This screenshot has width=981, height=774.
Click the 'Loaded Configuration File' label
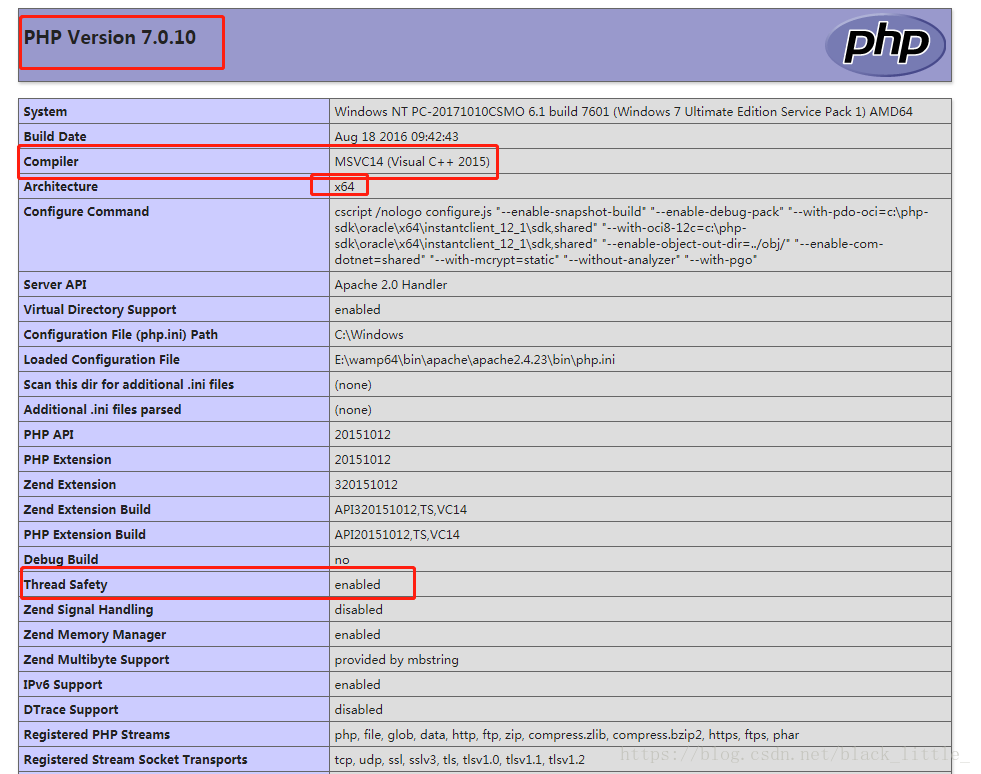pos(101,360)
